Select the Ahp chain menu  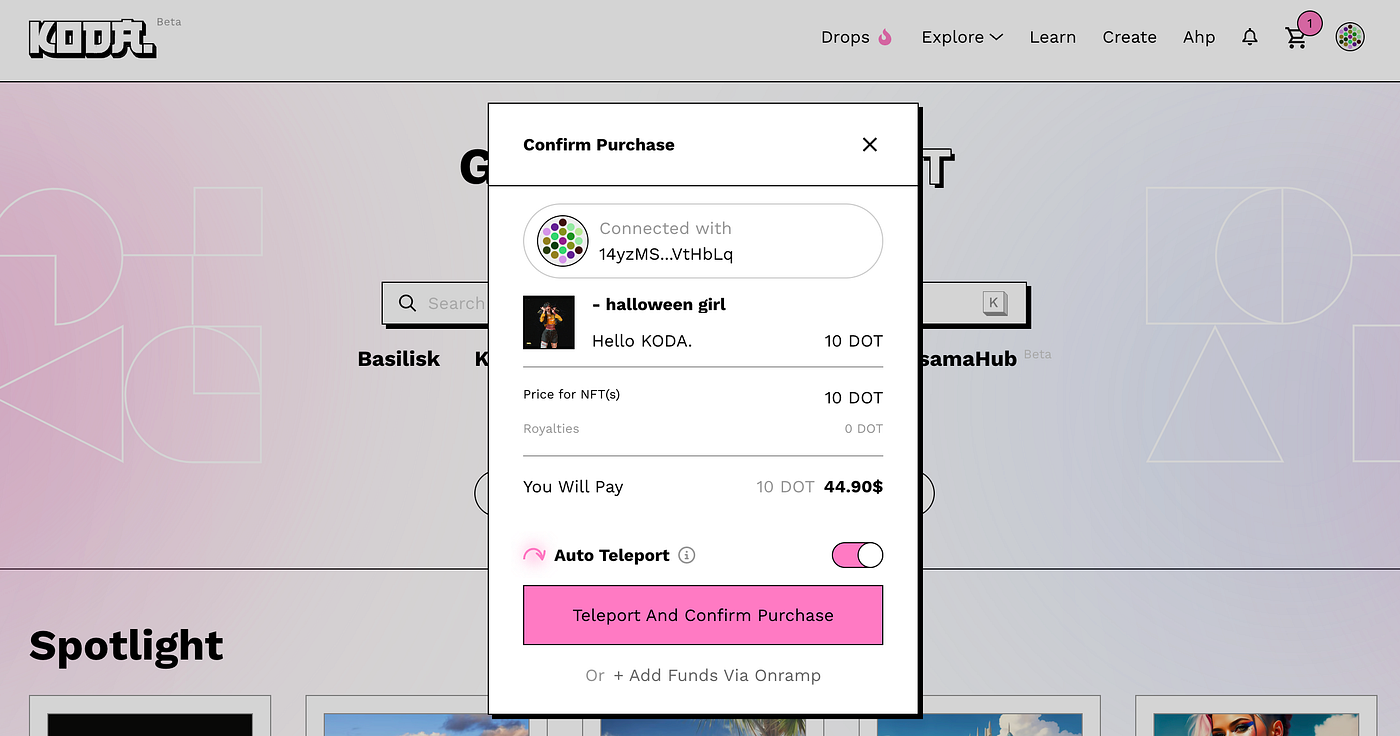pyautogui.click(x=1199, y=37)
